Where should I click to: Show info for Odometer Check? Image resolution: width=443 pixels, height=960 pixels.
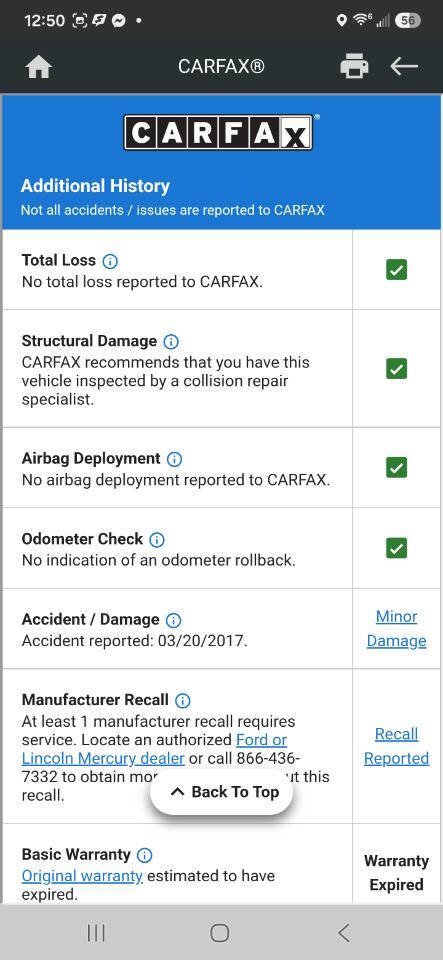point(157,540)
